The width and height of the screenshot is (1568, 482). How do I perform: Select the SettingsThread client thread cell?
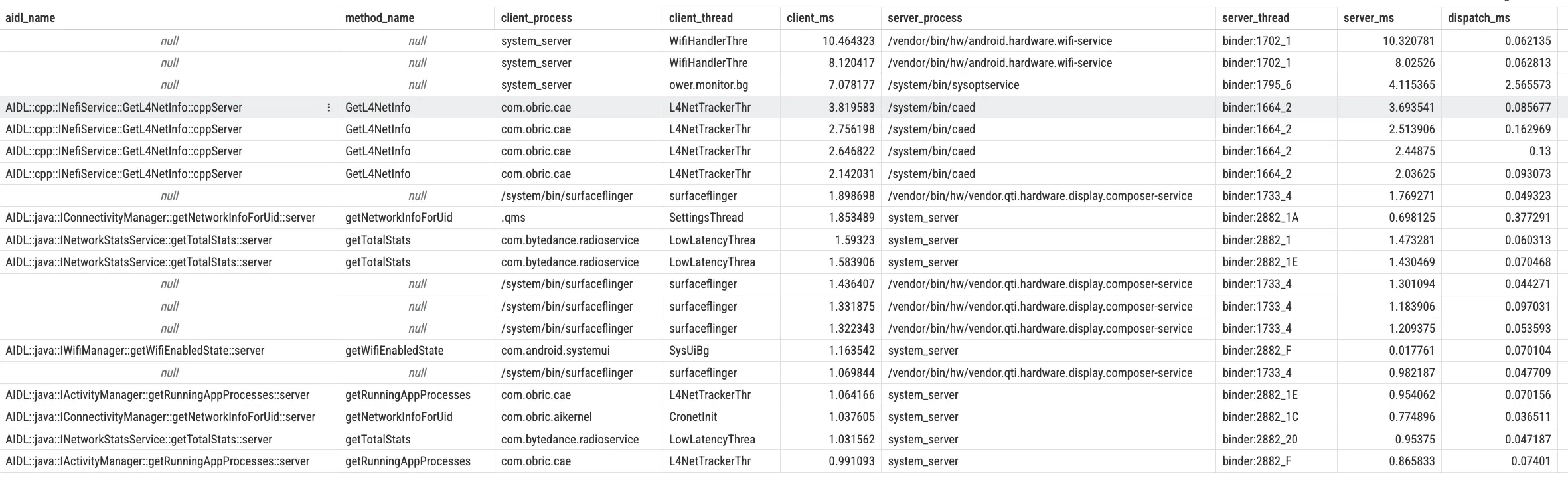point(706,218)
